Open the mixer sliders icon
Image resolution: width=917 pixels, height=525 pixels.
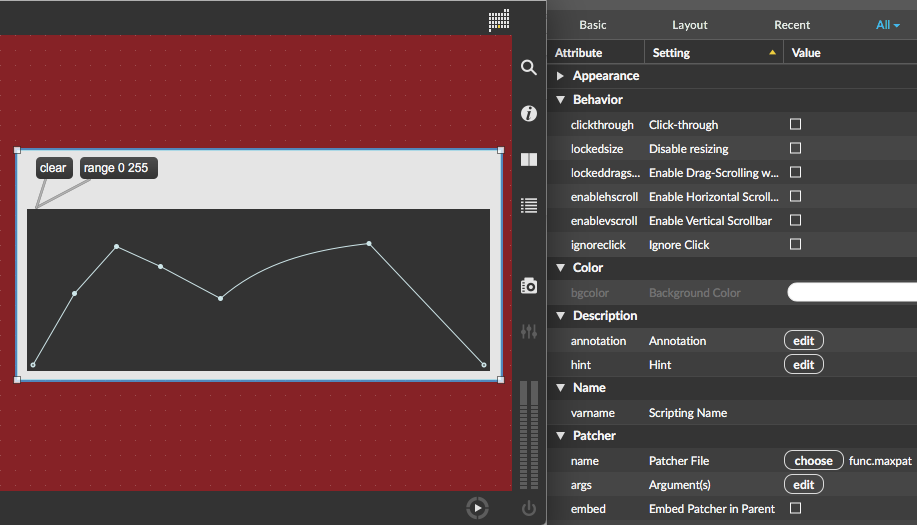point(529,331)
